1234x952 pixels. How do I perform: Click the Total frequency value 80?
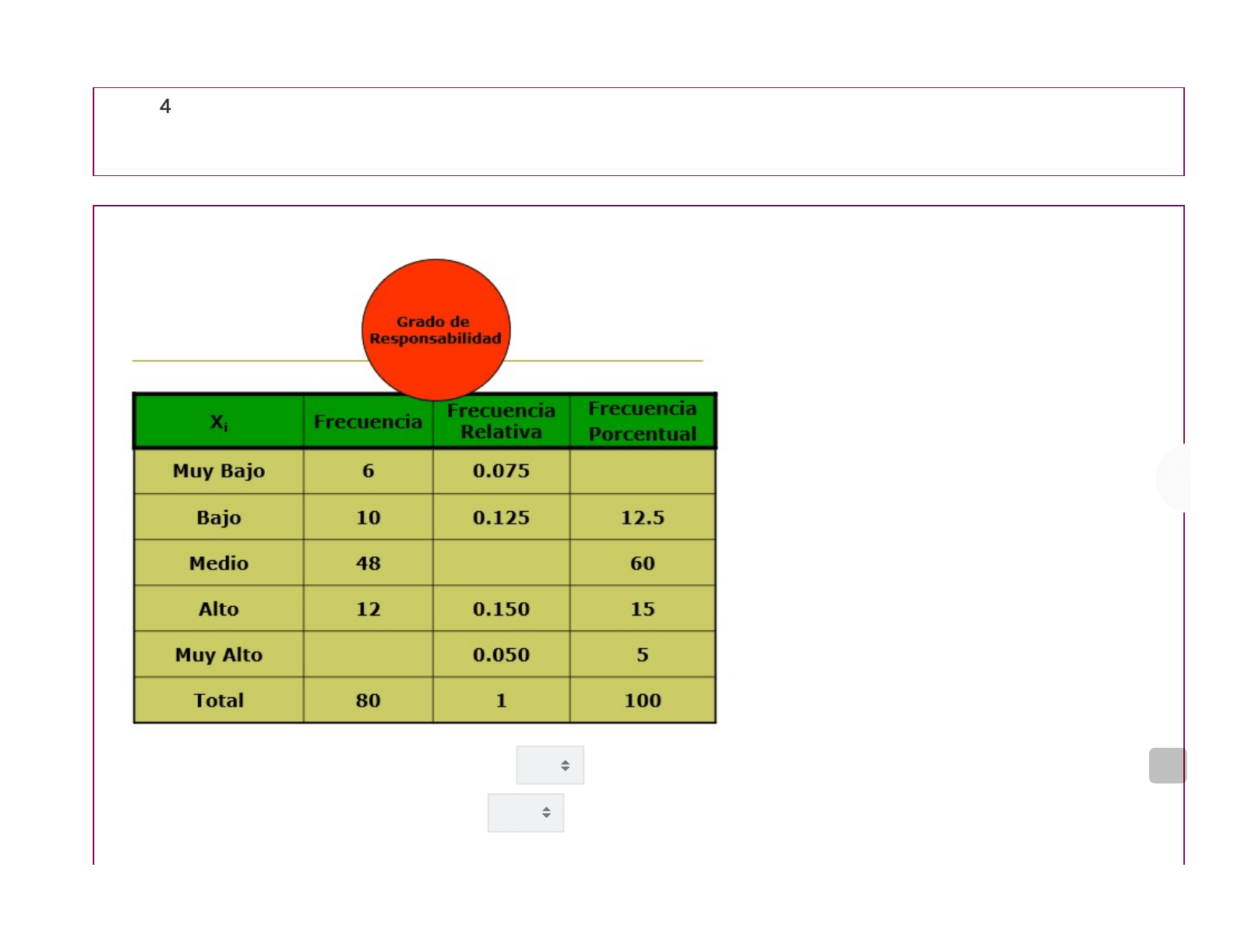[x=368, y=700]
